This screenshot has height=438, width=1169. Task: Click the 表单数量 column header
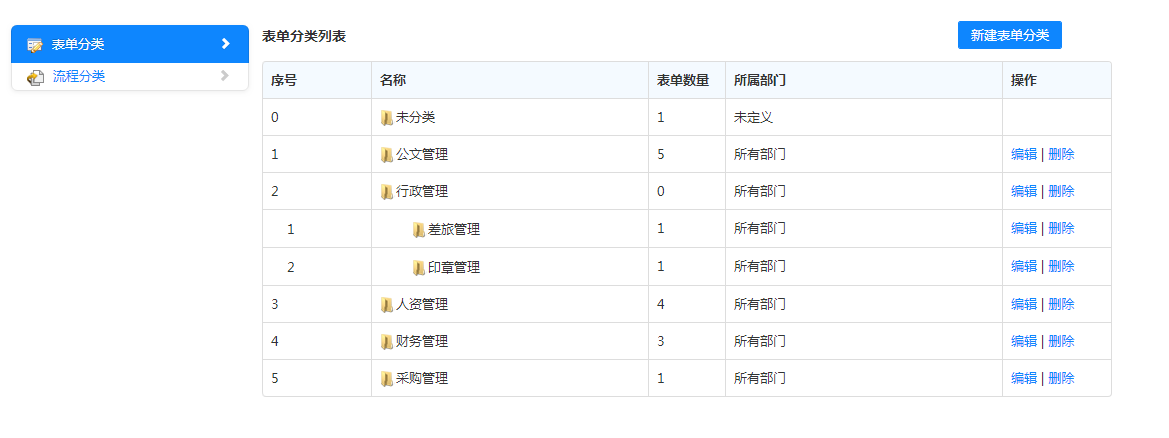coord(683,80)
